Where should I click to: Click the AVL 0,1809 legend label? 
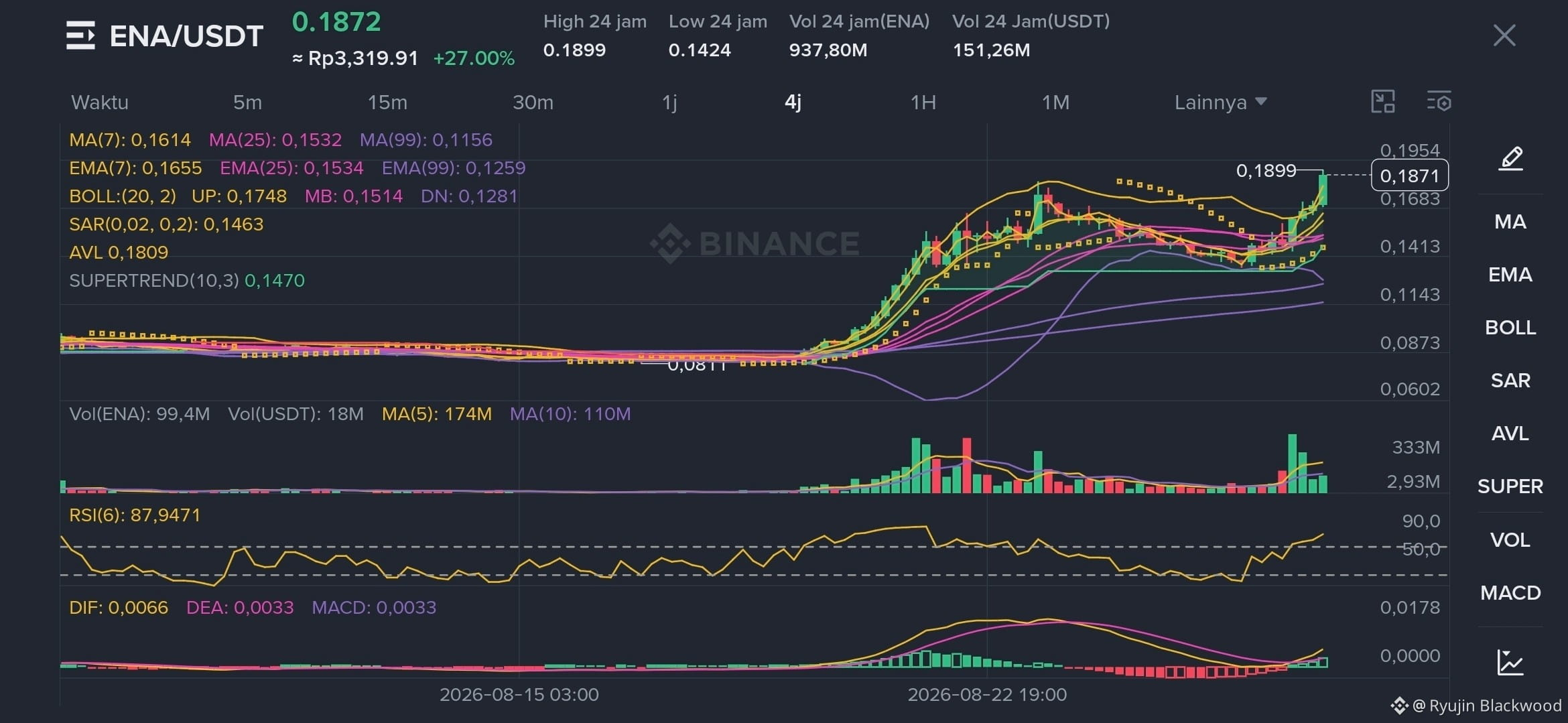coord(119,253)
